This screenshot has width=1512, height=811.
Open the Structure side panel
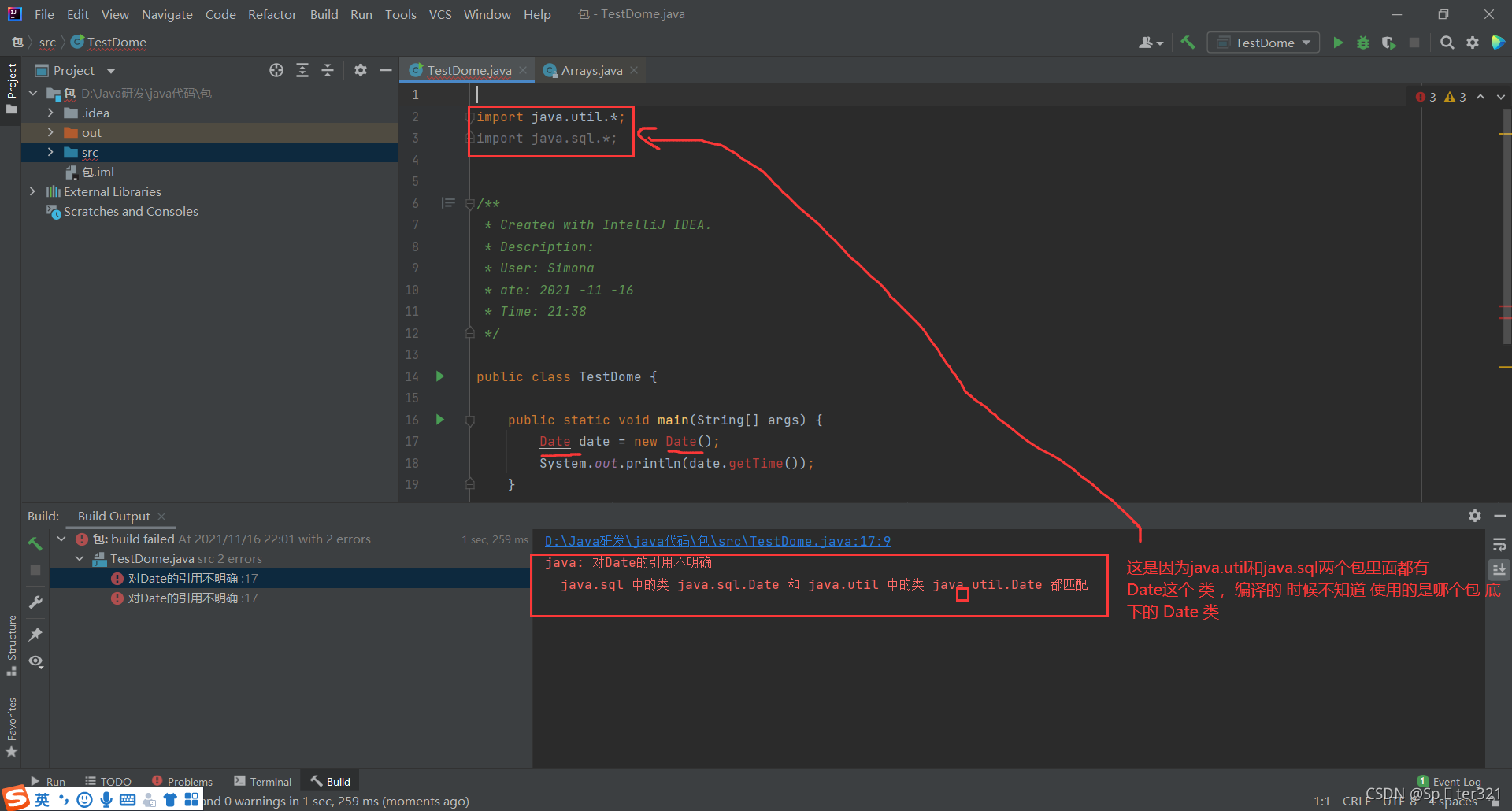click(x=11, y=644)
